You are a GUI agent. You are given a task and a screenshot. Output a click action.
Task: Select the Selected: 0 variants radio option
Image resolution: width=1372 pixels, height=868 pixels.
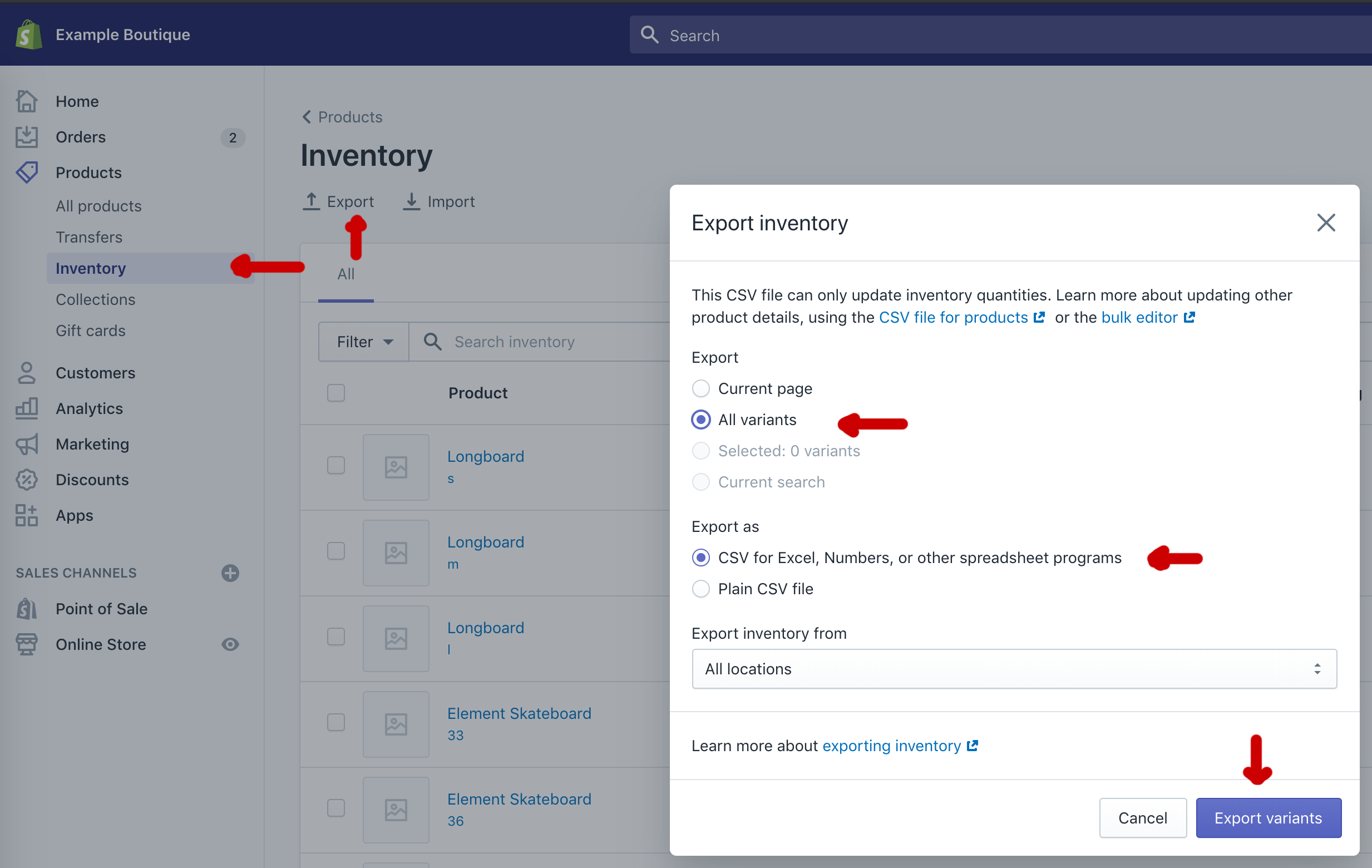point(701,451)
